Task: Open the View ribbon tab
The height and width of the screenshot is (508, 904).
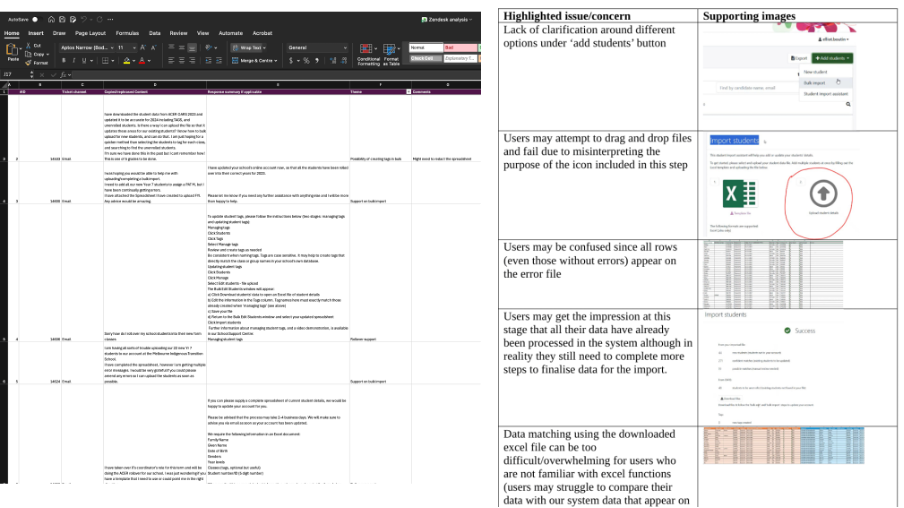Action: coord(203,33)
